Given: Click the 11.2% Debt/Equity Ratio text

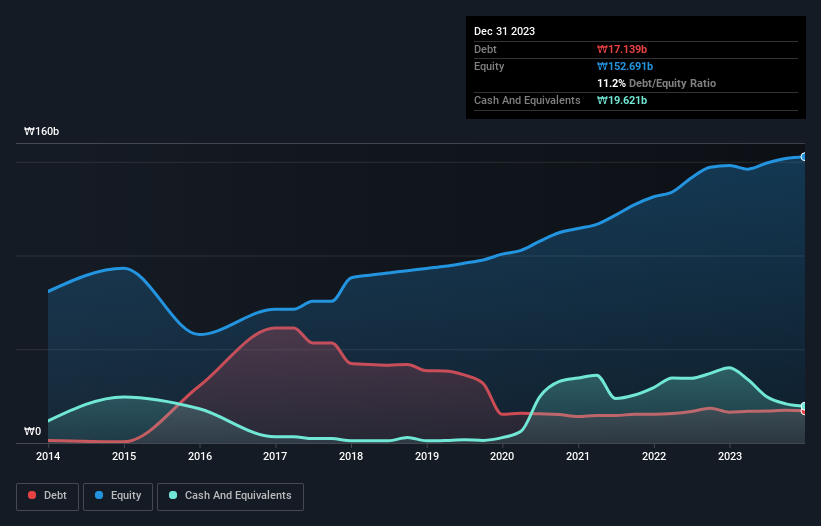Looking at the screenshot, I should tap(657, 83).
